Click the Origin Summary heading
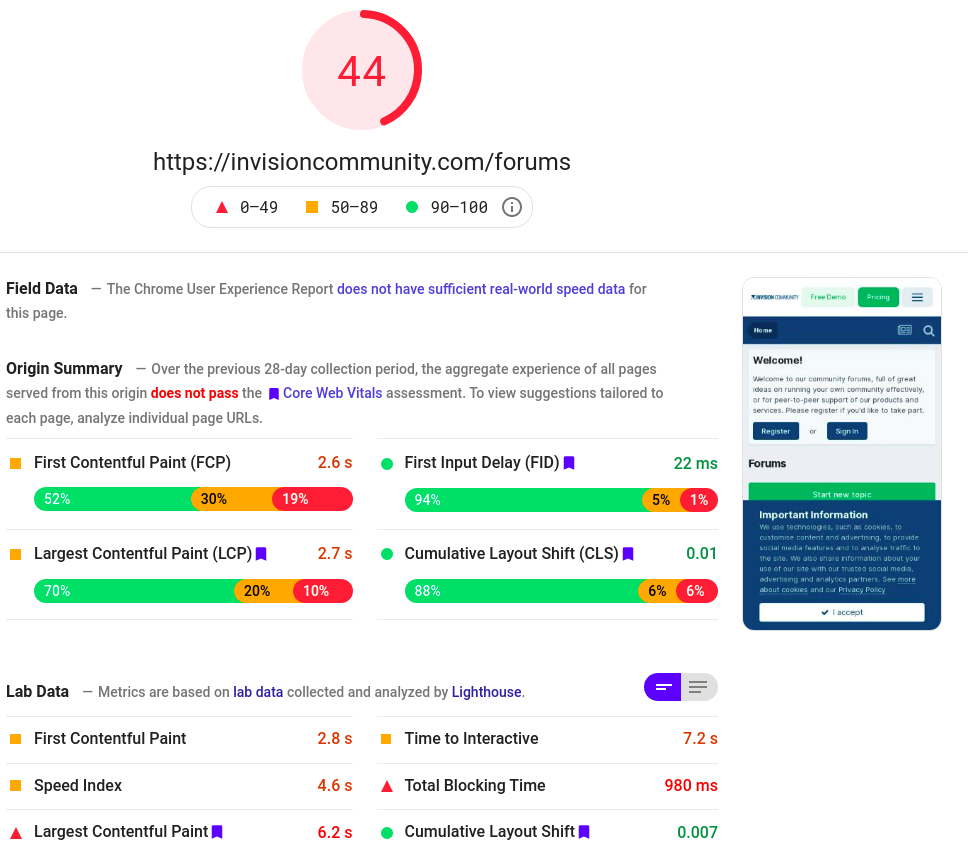 (64, 369)
